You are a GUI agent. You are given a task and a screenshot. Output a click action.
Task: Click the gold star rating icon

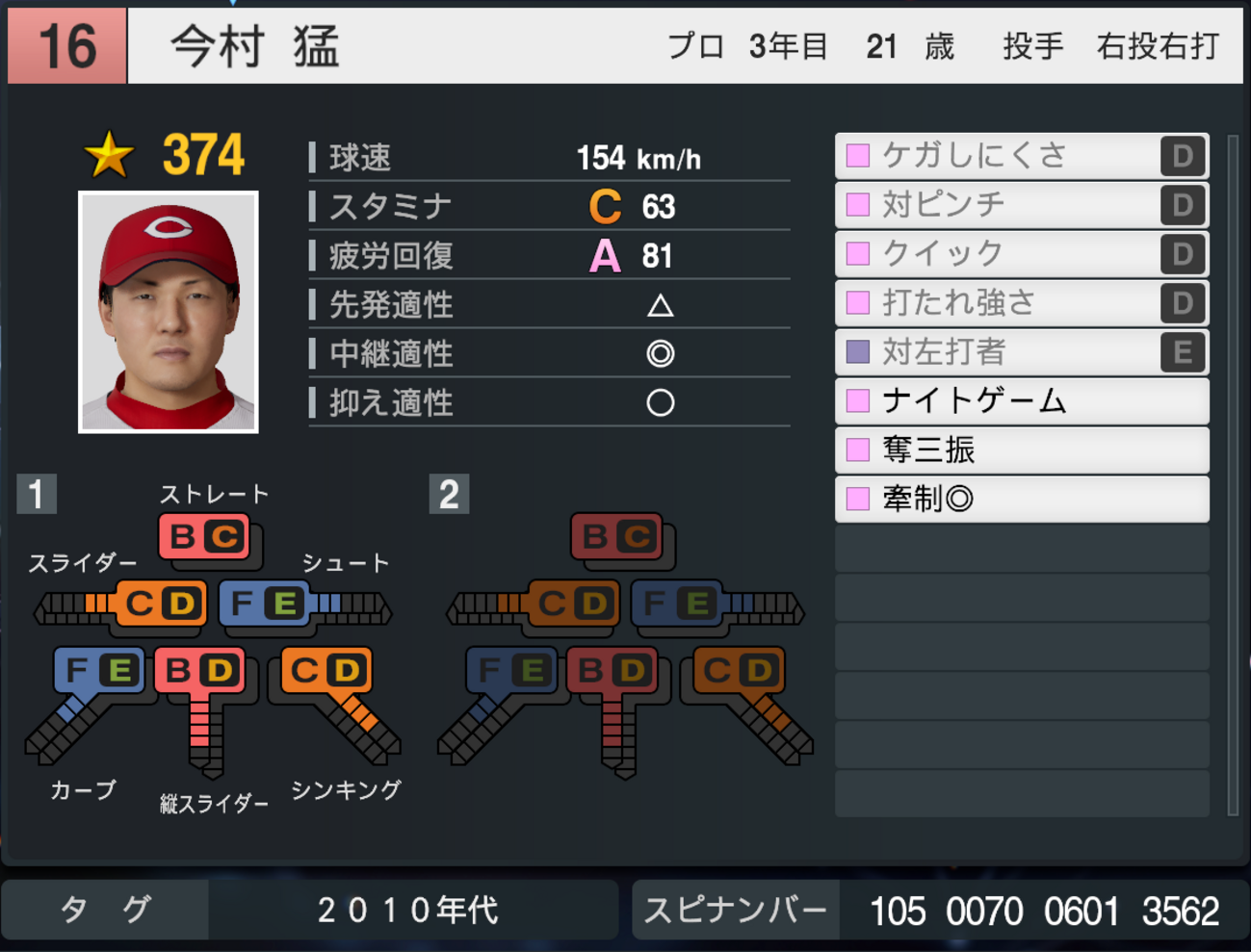click(x=109, y=155)
